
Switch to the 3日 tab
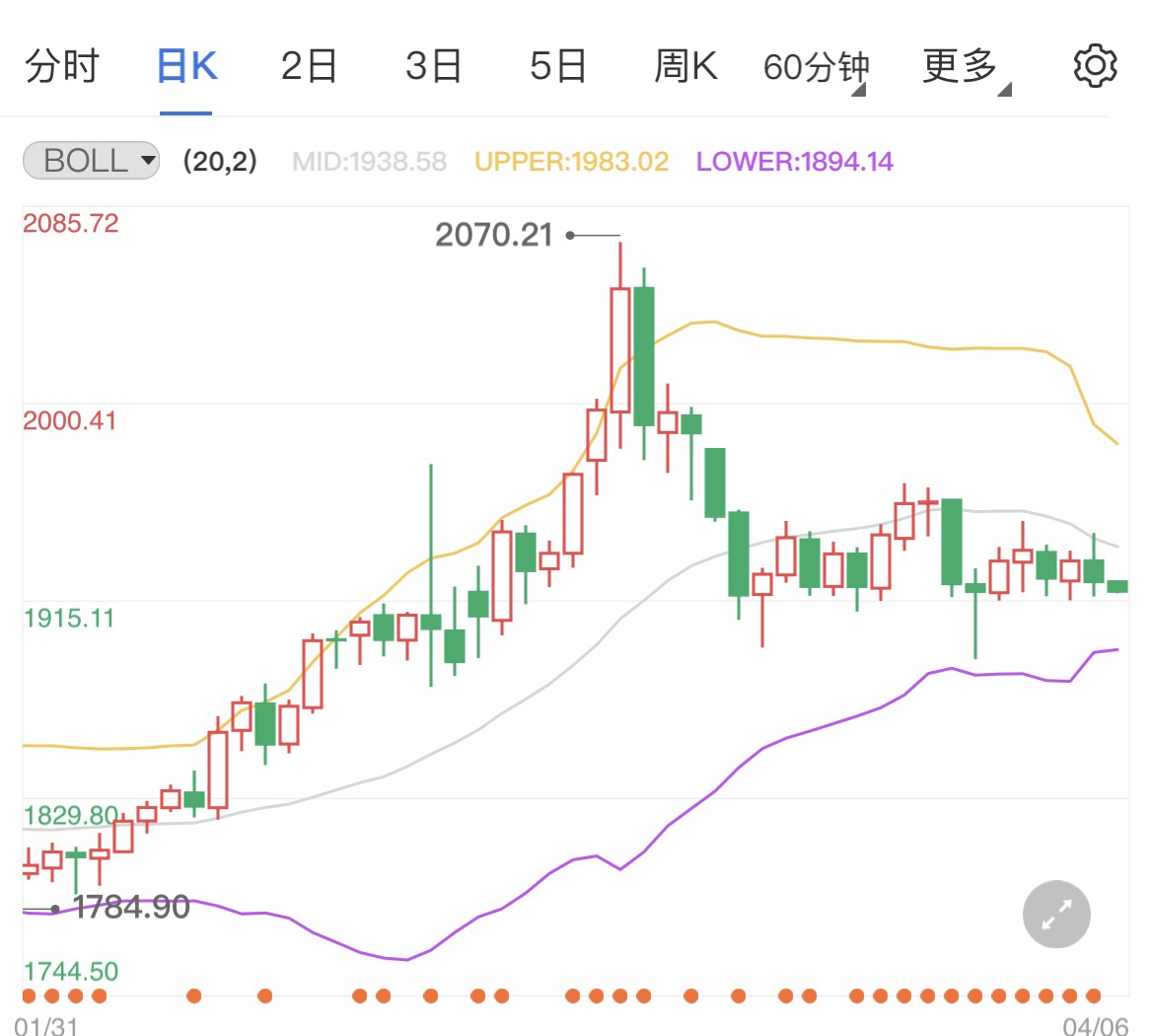434,66
